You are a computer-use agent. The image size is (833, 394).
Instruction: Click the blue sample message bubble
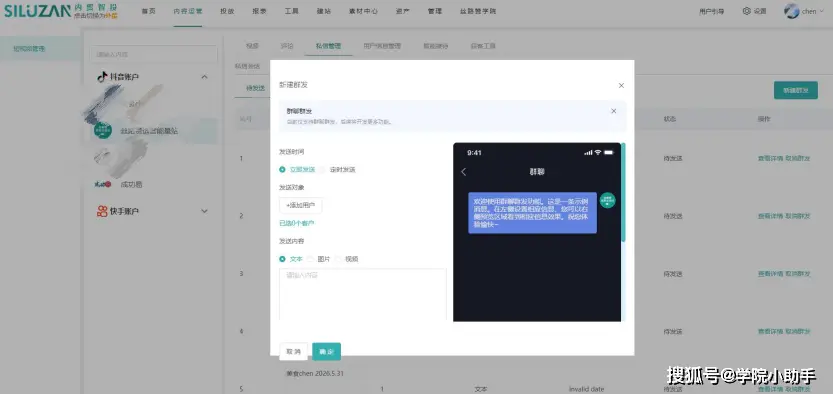click(x=532, y=213)
